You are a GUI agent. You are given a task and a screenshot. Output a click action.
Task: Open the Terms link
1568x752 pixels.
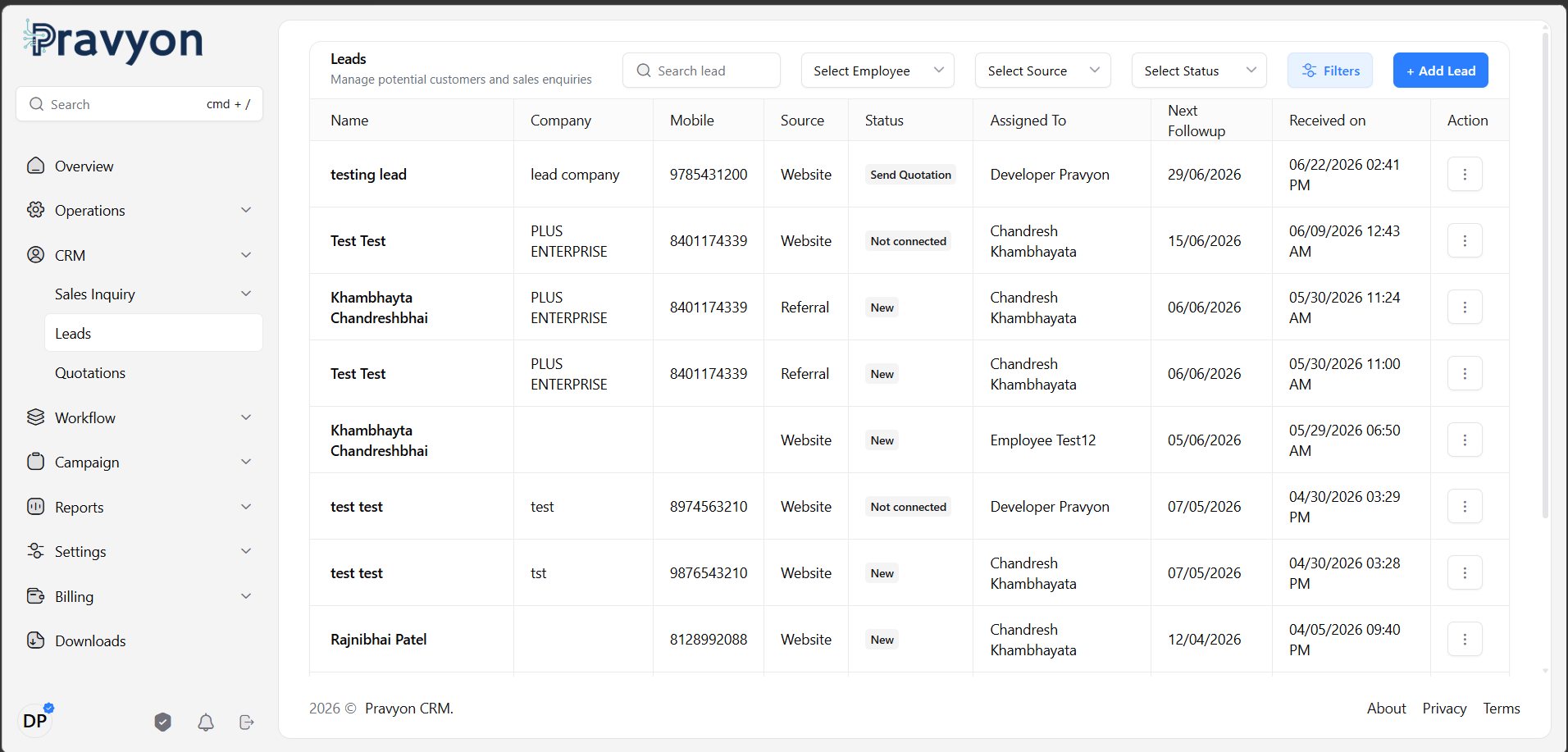pos(1502,709)
